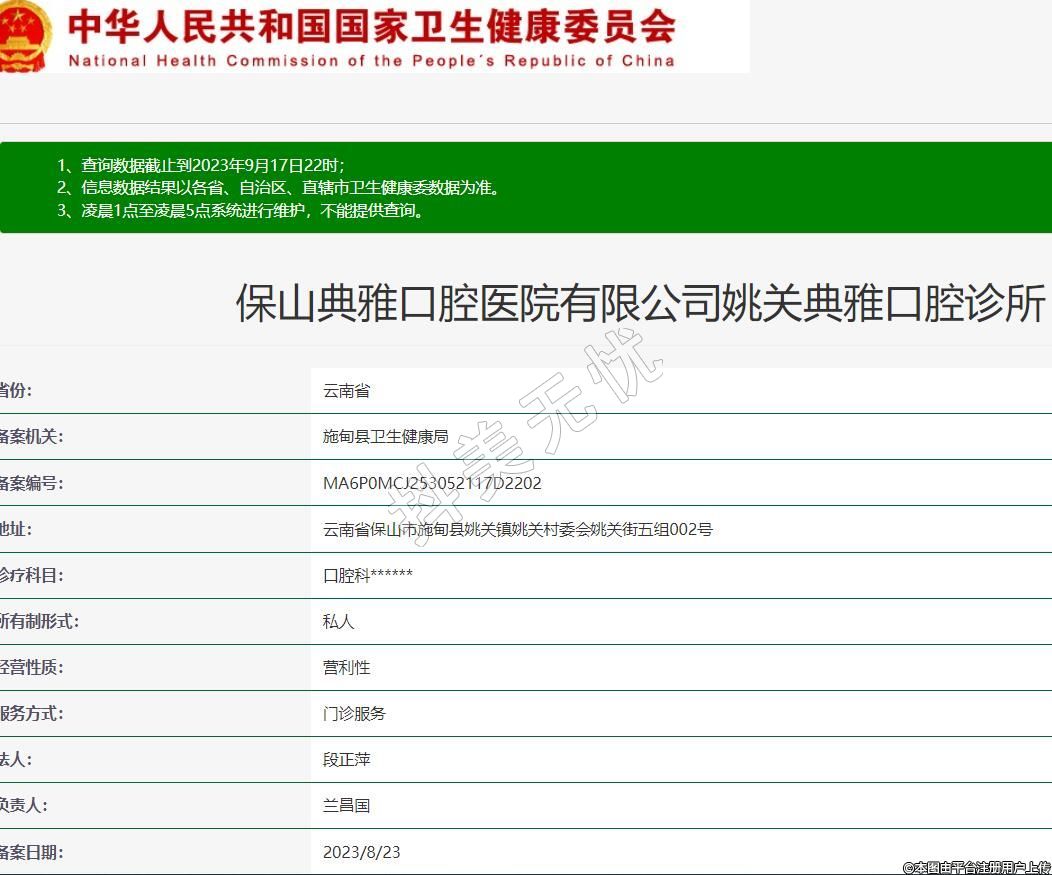The height and width of the screenshot is (875, 1052).
Task: Click the 私人 ownership value
Action: (338, 621)
